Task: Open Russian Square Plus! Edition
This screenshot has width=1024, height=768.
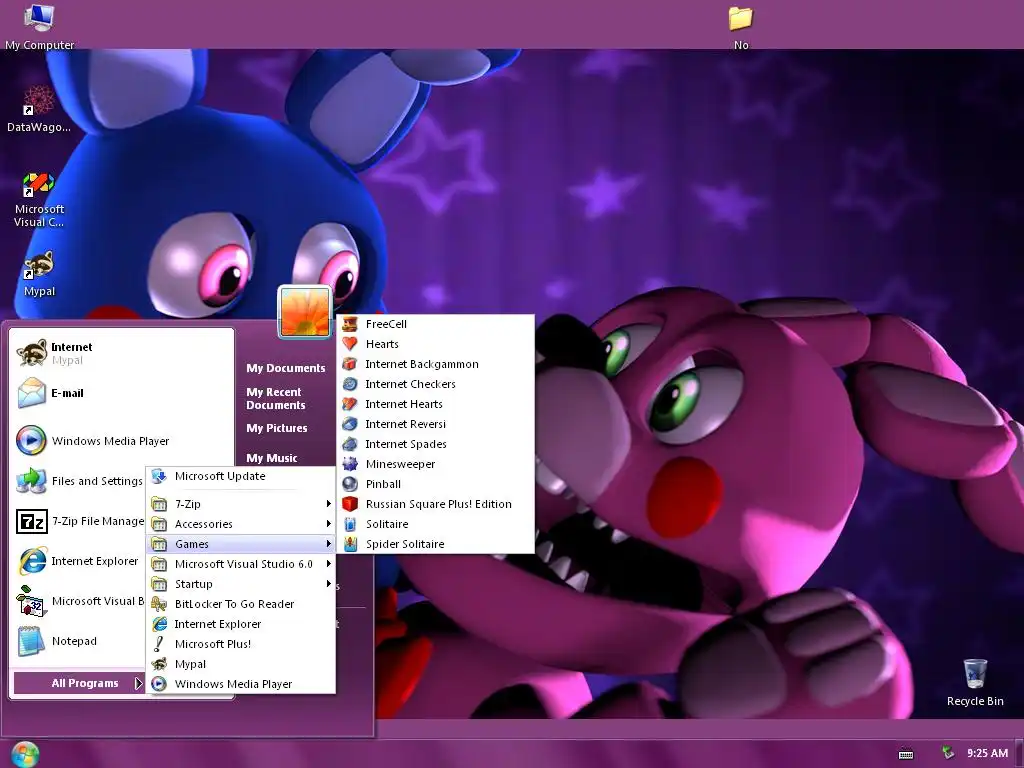Action: [438, 504]
